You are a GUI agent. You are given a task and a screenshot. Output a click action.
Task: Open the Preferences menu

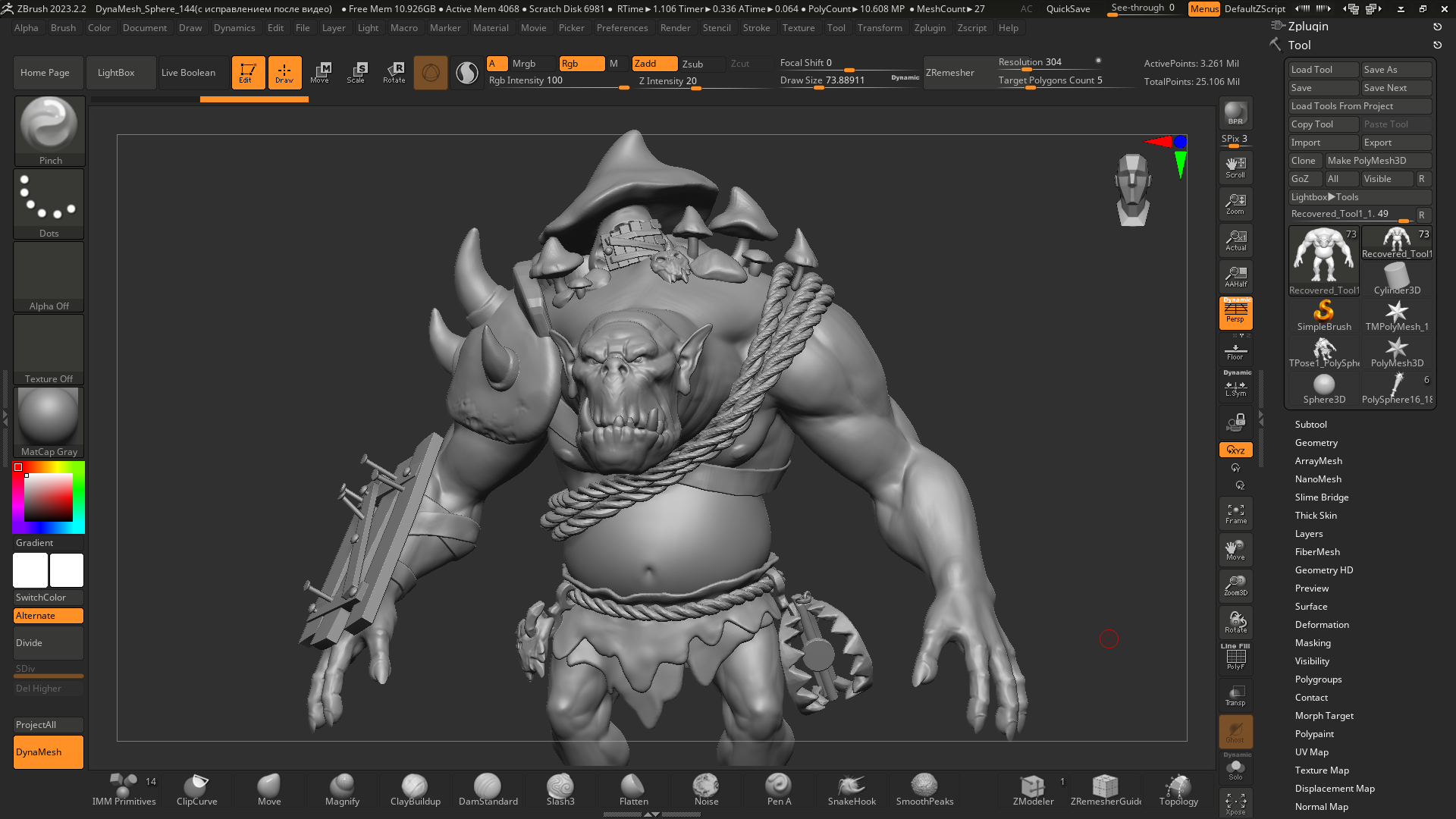click(x=622, y=28)
